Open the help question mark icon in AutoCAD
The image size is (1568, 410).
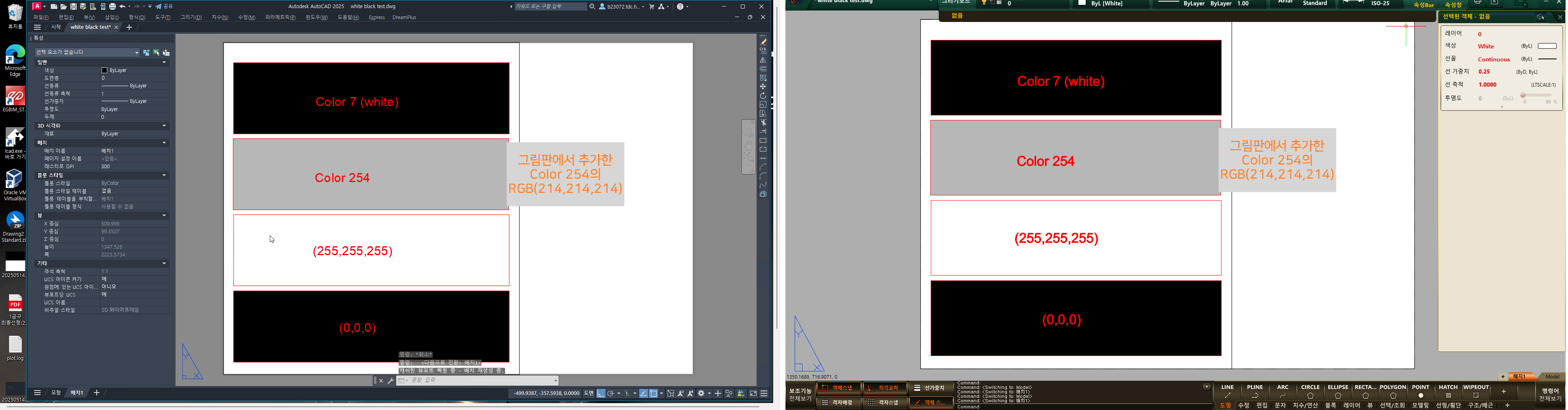click(681, 7)
